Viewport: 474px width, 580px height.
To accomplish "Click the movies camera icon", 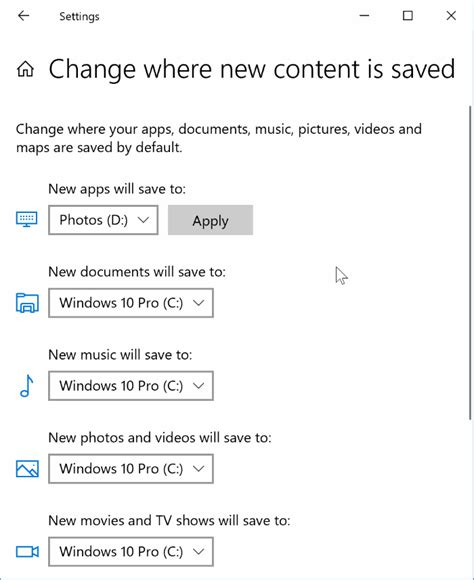I will [27, 552].
